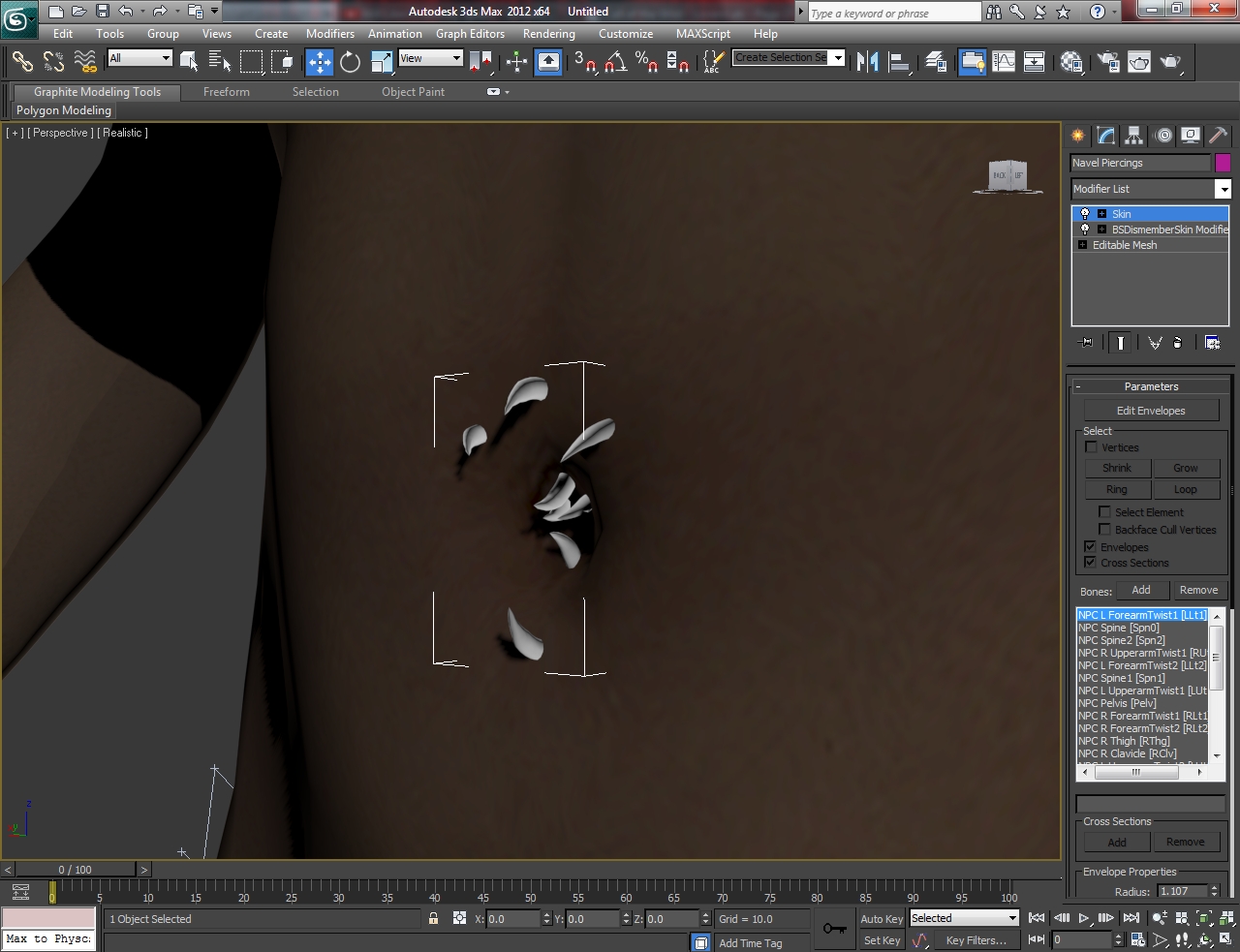
Task: Toggle the Percent Snap icon
Action: [646, 62]
